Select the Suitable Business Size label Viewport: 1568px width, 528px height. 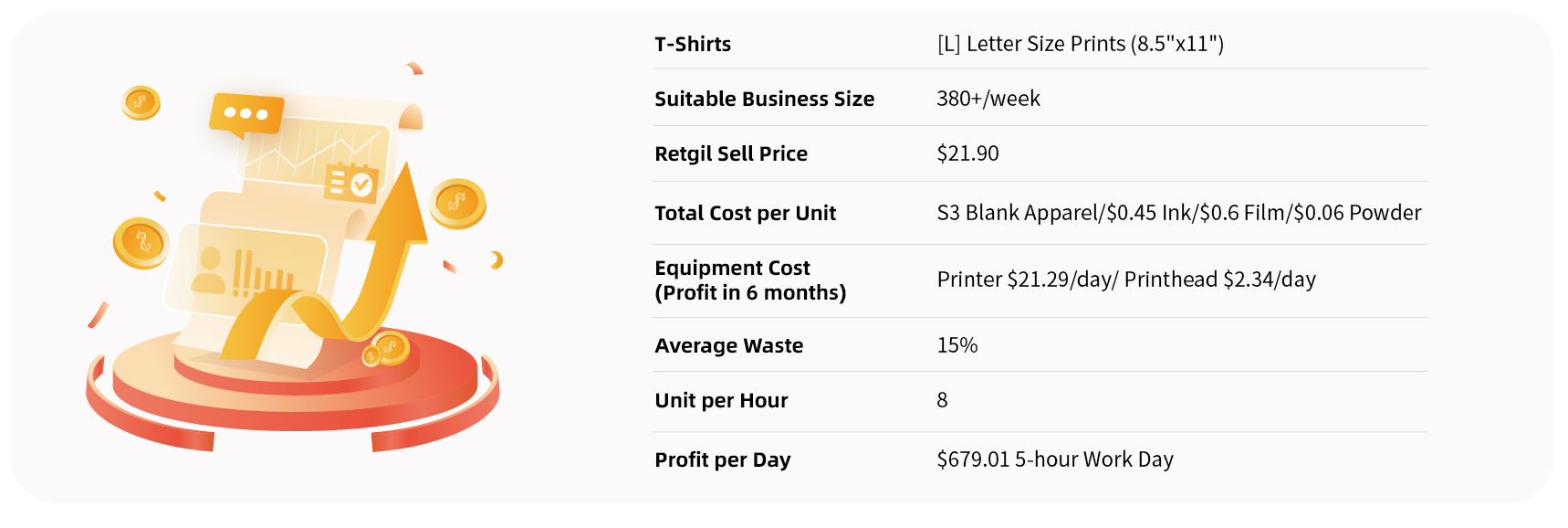coord(764,99)
